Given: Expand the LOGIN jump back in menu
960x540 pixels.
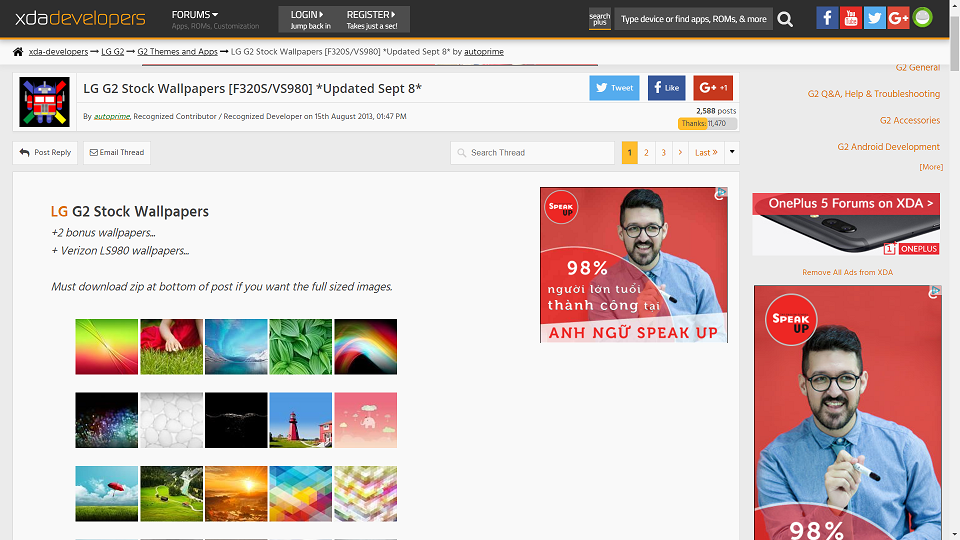Looking at the screenshot, I should (307, 20).
